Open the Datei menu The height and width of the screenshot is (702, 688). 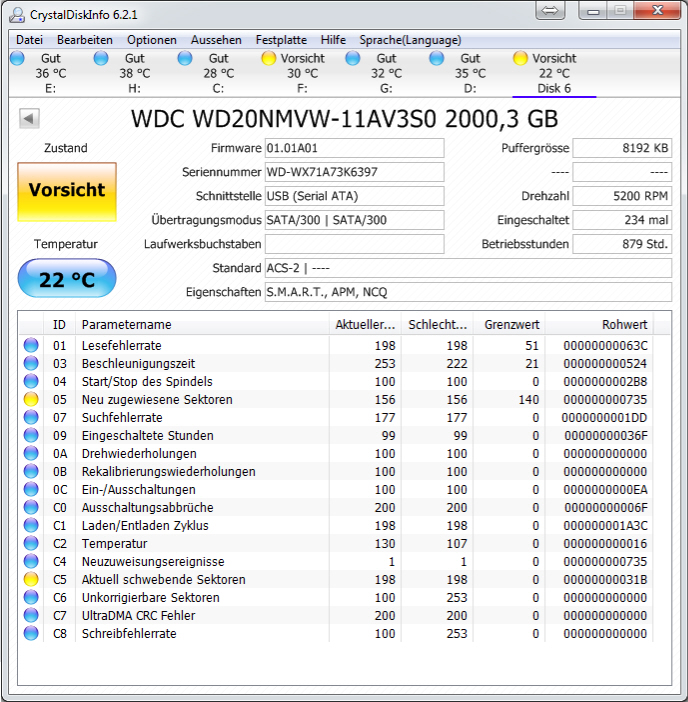tap(29, 40)
